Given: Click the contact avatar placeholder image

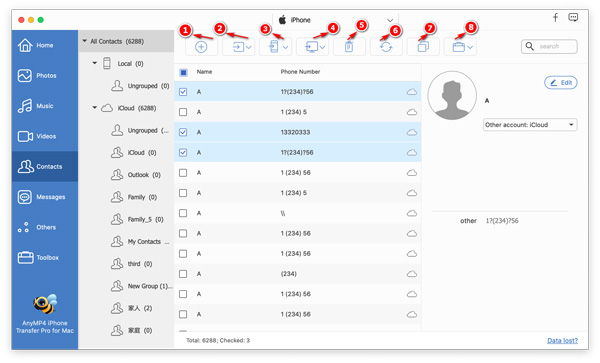Looking at the screenshot, I should tap(452, 95).
